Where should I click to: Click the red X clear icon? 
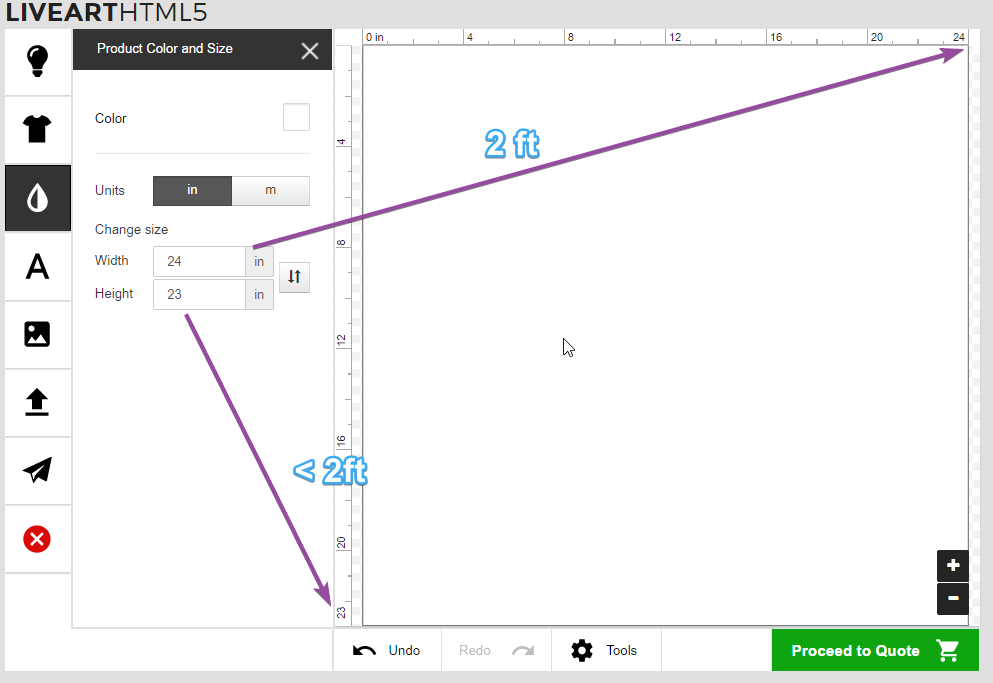click(x=37, y=539)
